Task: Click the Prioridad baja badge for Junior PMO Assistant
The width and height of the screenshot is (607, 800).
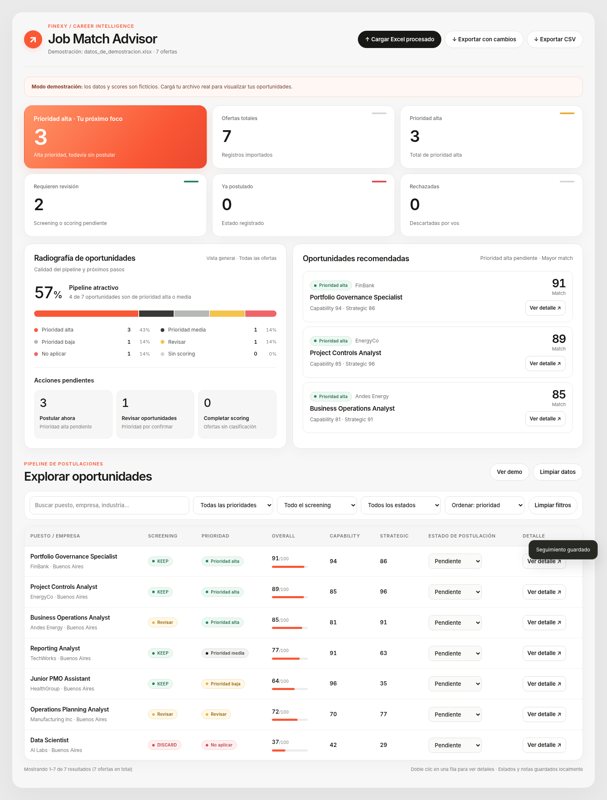Action: [x=223, y=684]
